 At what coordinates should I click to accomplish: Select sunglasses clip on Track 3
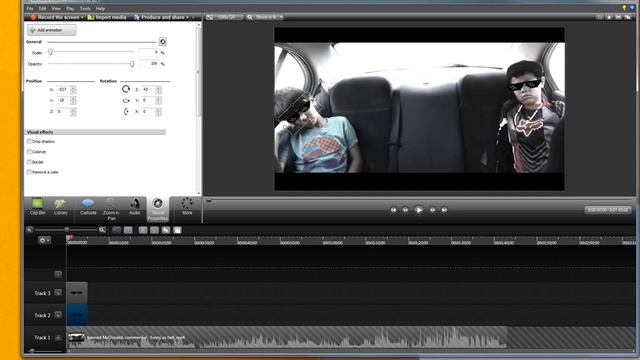pos(77,293)
